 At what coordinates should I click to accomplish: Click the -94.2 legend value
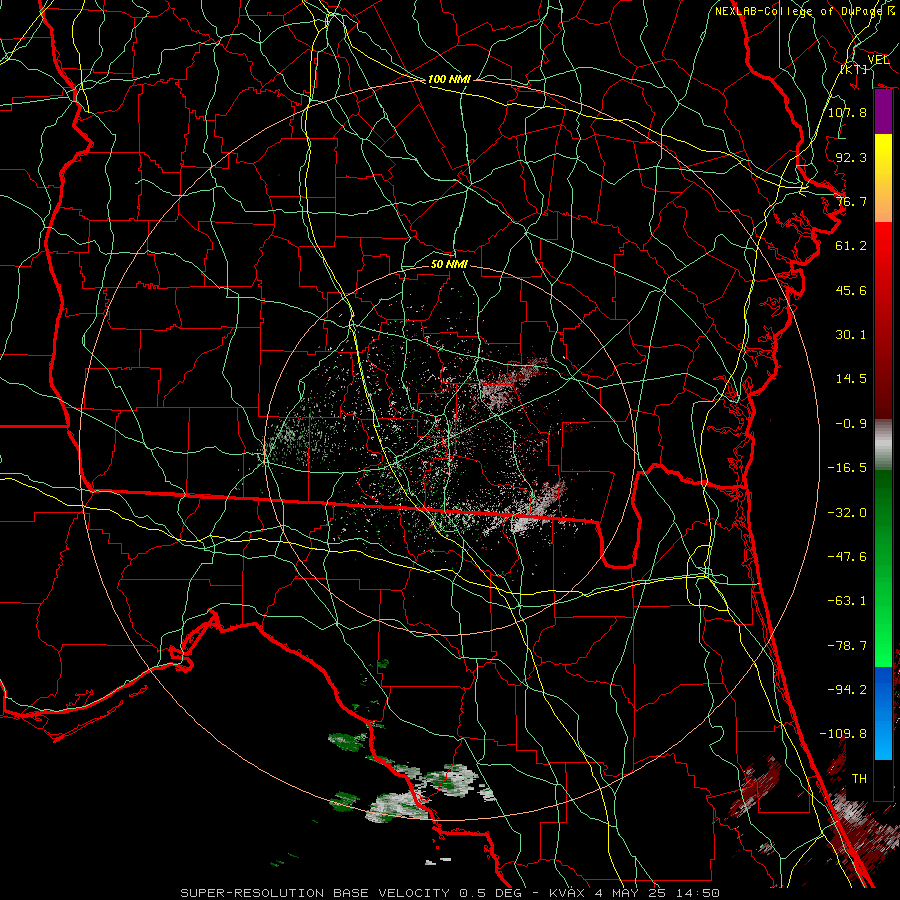pos(847,690)
